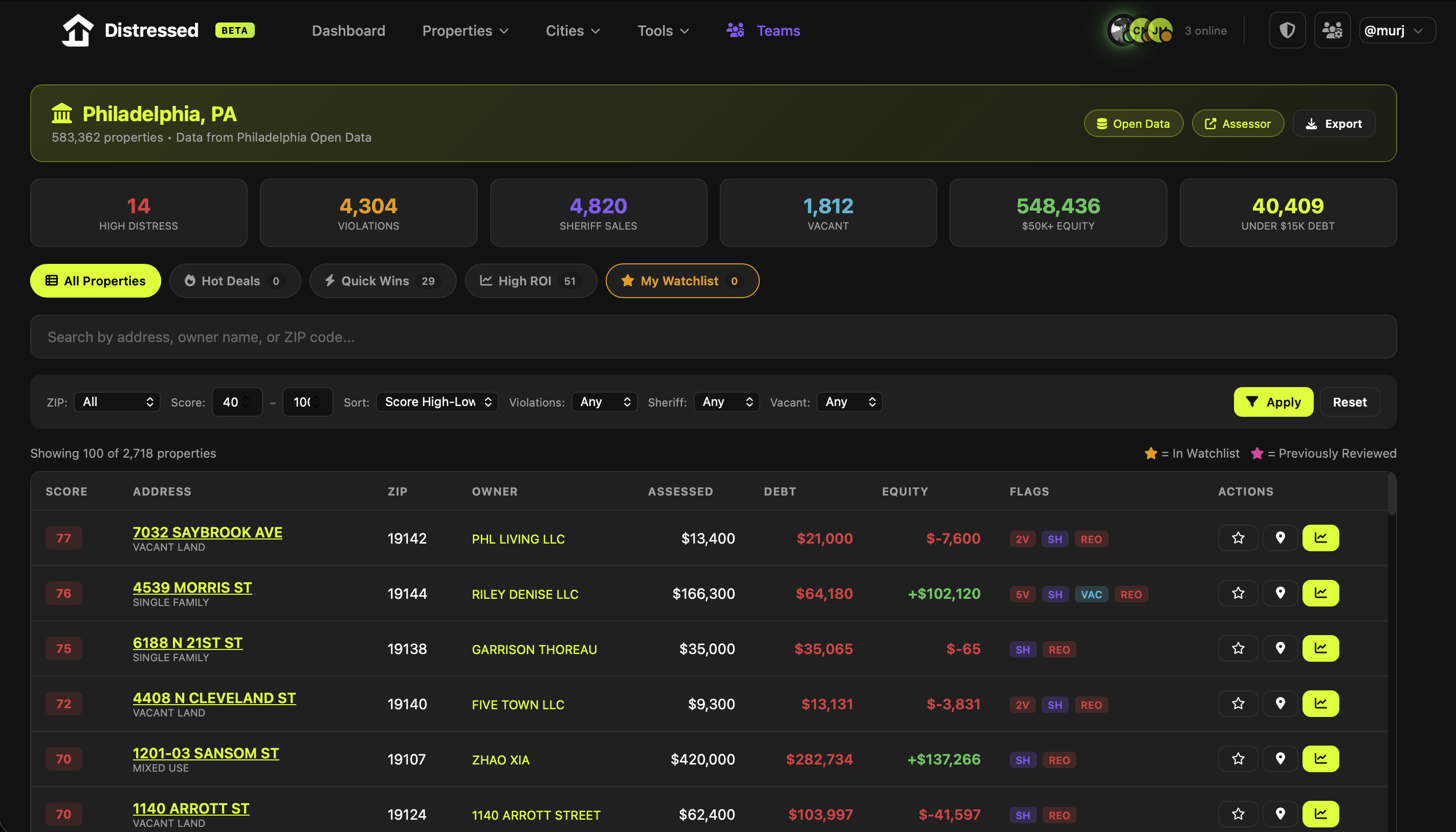Switch to the Quick Wins tab
The height and width of the screenshot is (832, 1456).
382,281
